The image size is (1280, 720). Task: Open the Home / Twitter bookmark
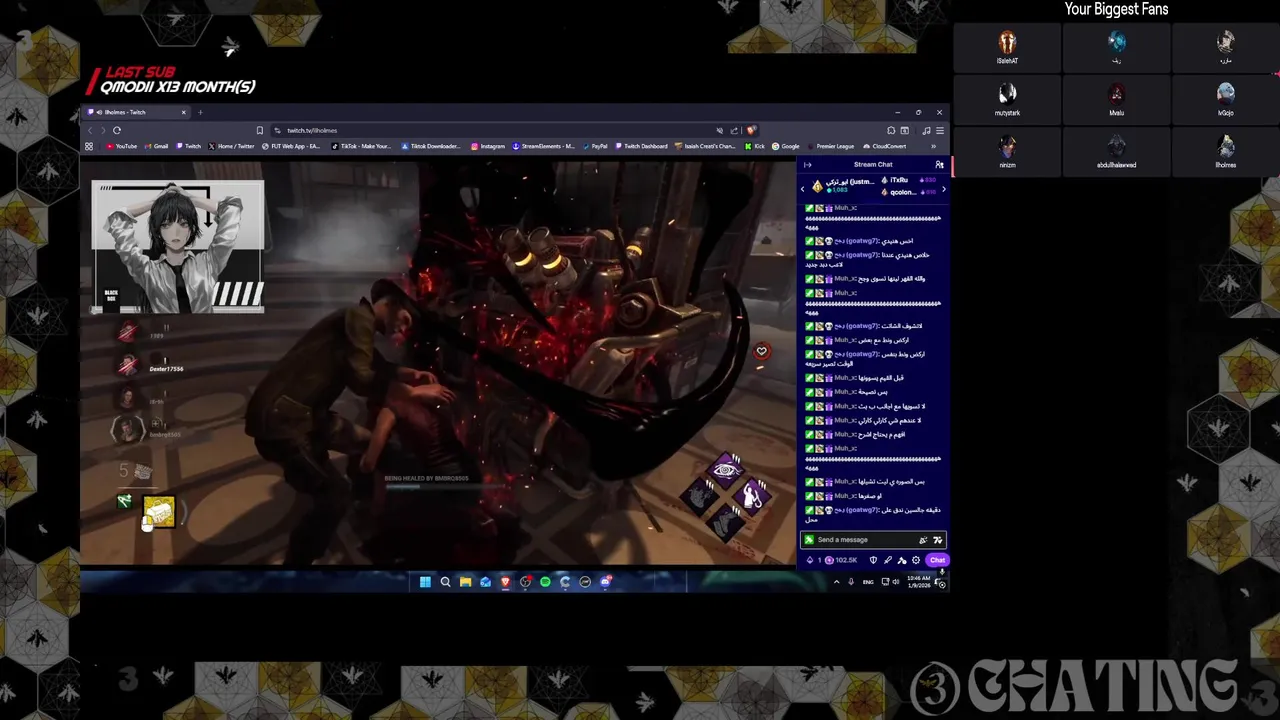(231, 146)
